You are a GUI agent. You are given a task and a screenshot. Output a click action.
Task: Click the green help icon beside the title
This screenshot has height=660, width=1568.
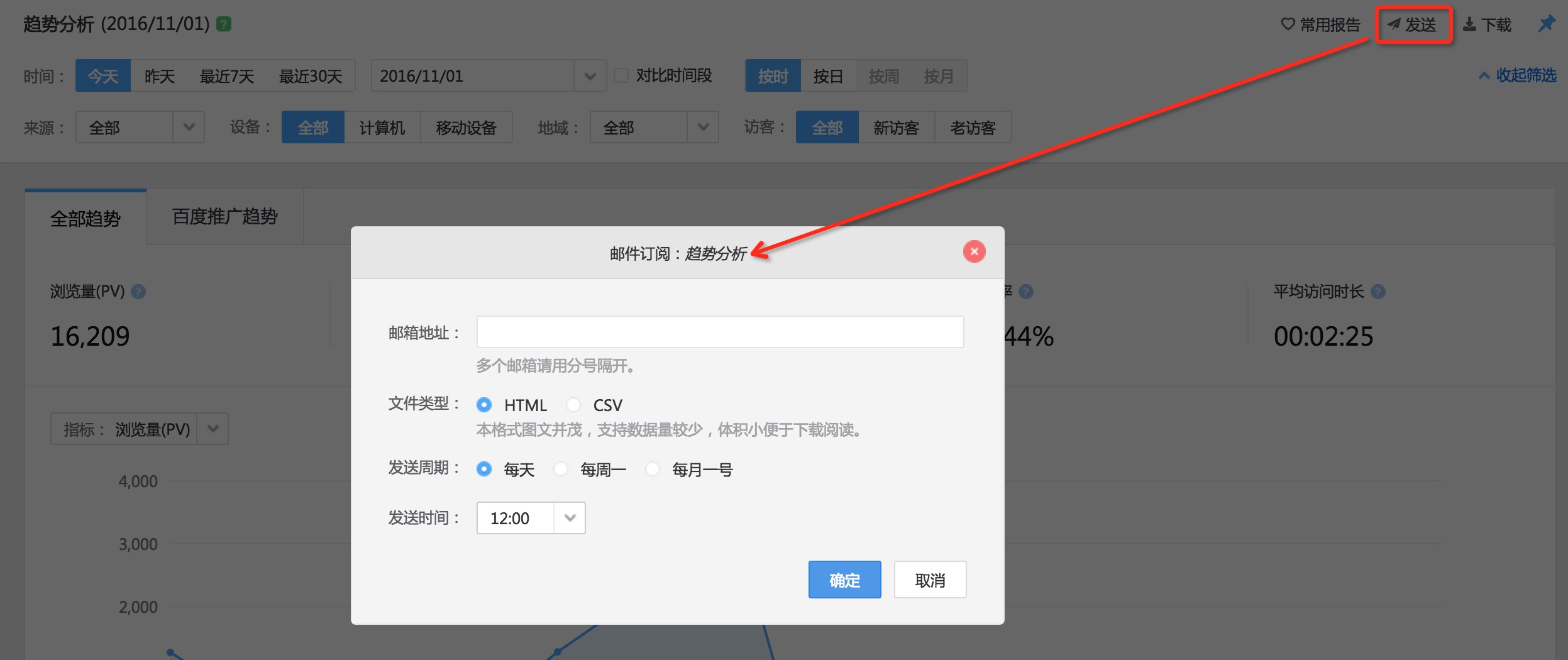point(224,25)
